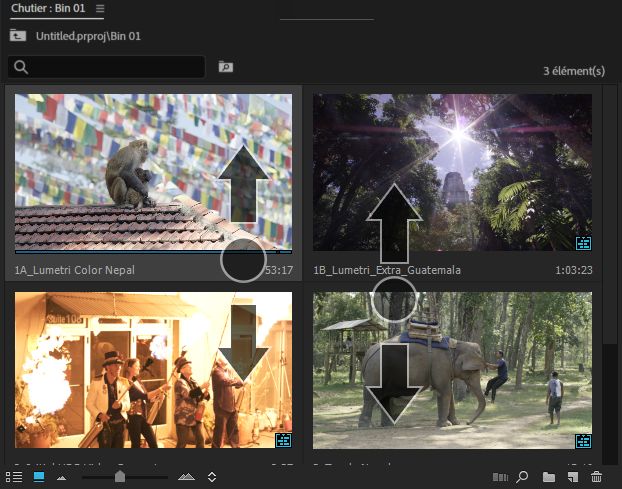Click the 1B_Lumetri_Extra_Guatemala clip name
The image size is (622, 489).
(x=387, y=270)
